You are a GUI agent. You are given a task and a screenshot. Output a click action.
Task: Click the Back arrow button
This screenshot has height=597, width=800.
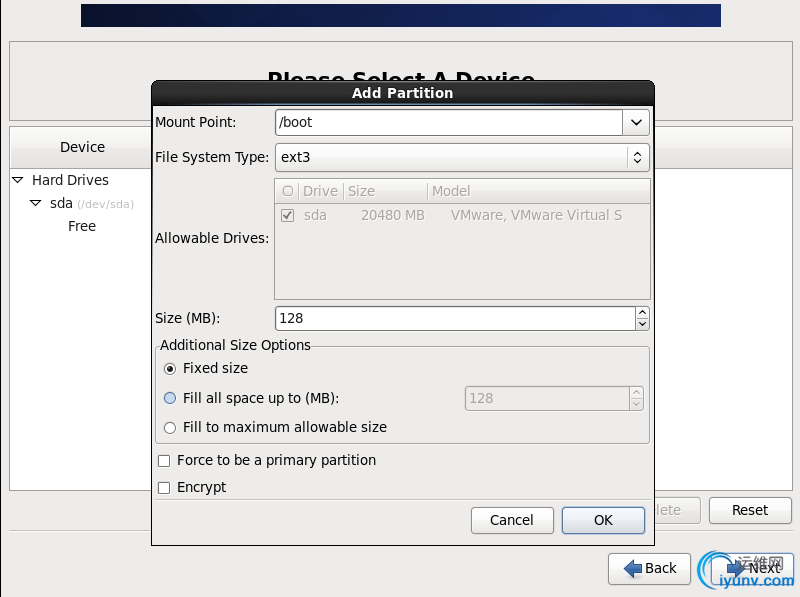(650, 568)
